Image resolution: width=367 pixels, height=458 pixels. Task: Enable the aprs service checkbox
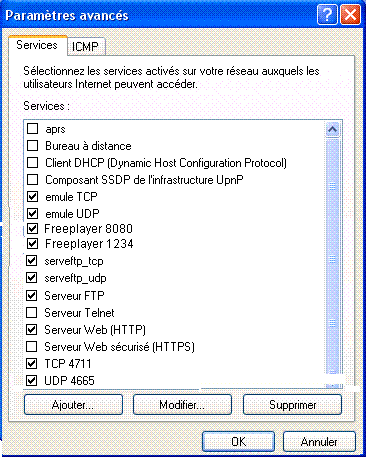click(32, 128)
